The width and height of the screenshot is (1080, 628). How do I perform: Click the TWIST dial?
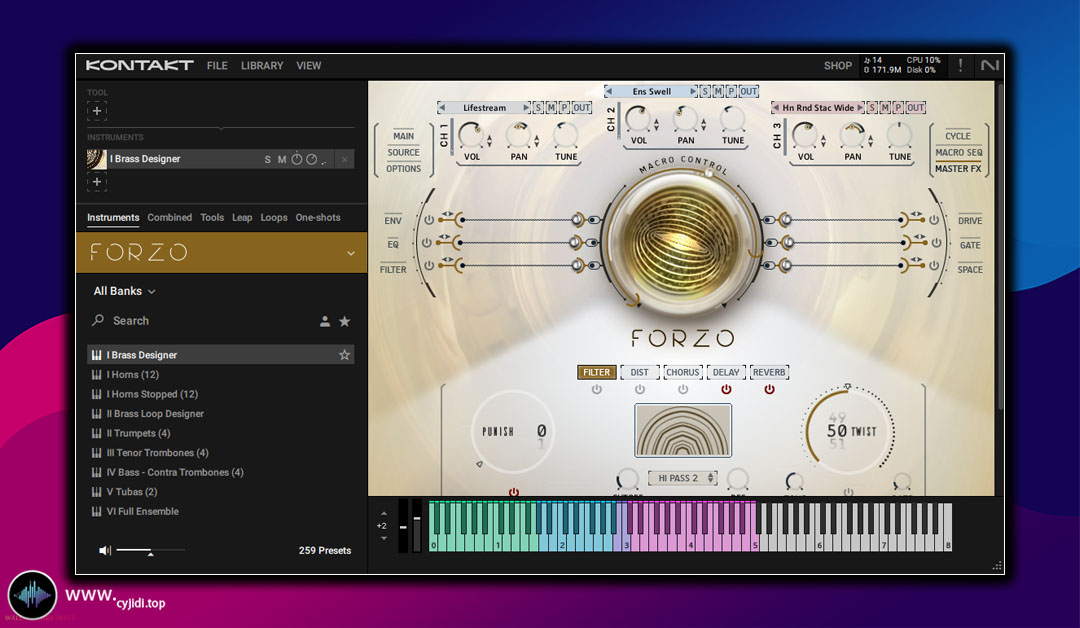(848, 432)
